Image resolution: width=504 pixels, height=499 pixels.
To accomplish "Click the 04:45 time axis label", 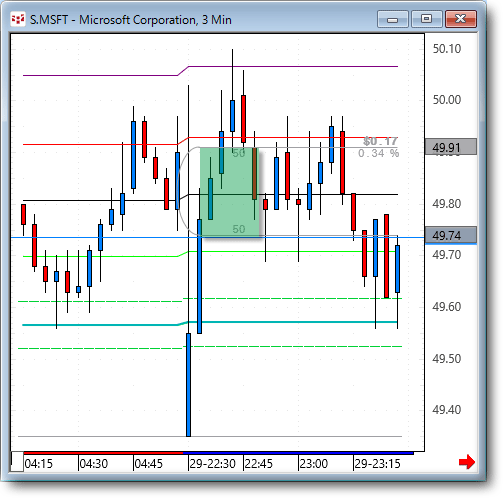I will (149, 464).
